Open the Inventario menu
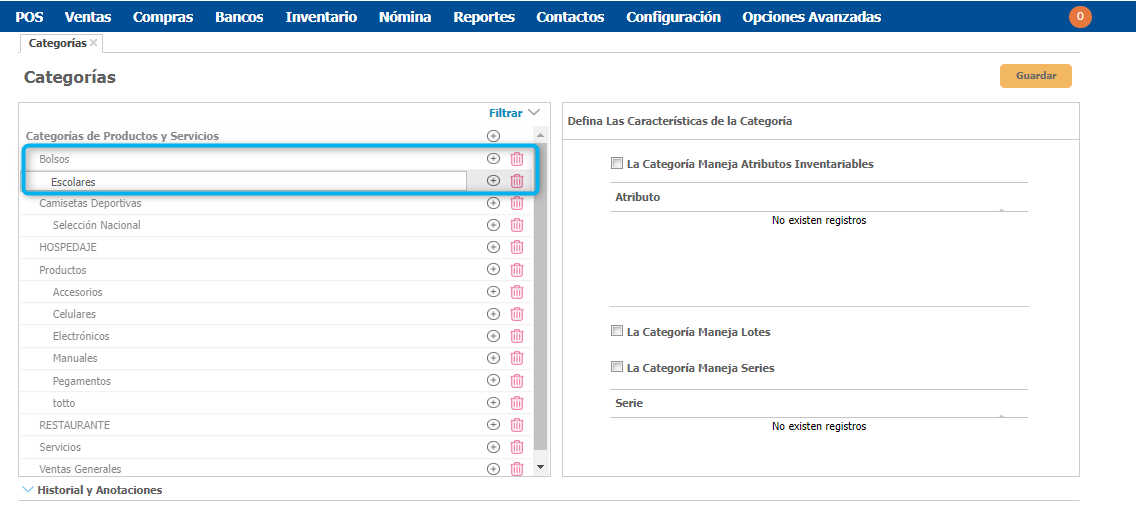This screenshot has width=1136, height=505. pyautogui.click(x=321, y=17)
